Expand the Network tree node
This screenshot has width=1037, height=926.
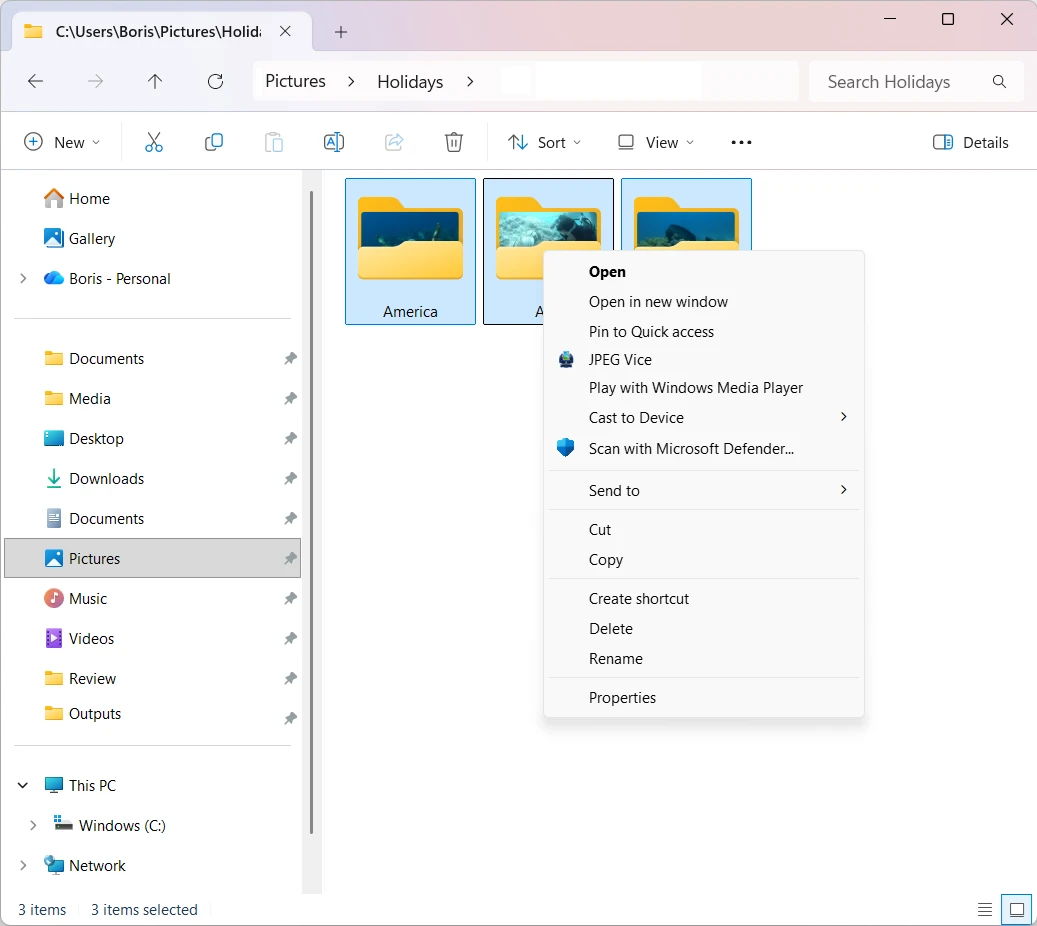23,865
